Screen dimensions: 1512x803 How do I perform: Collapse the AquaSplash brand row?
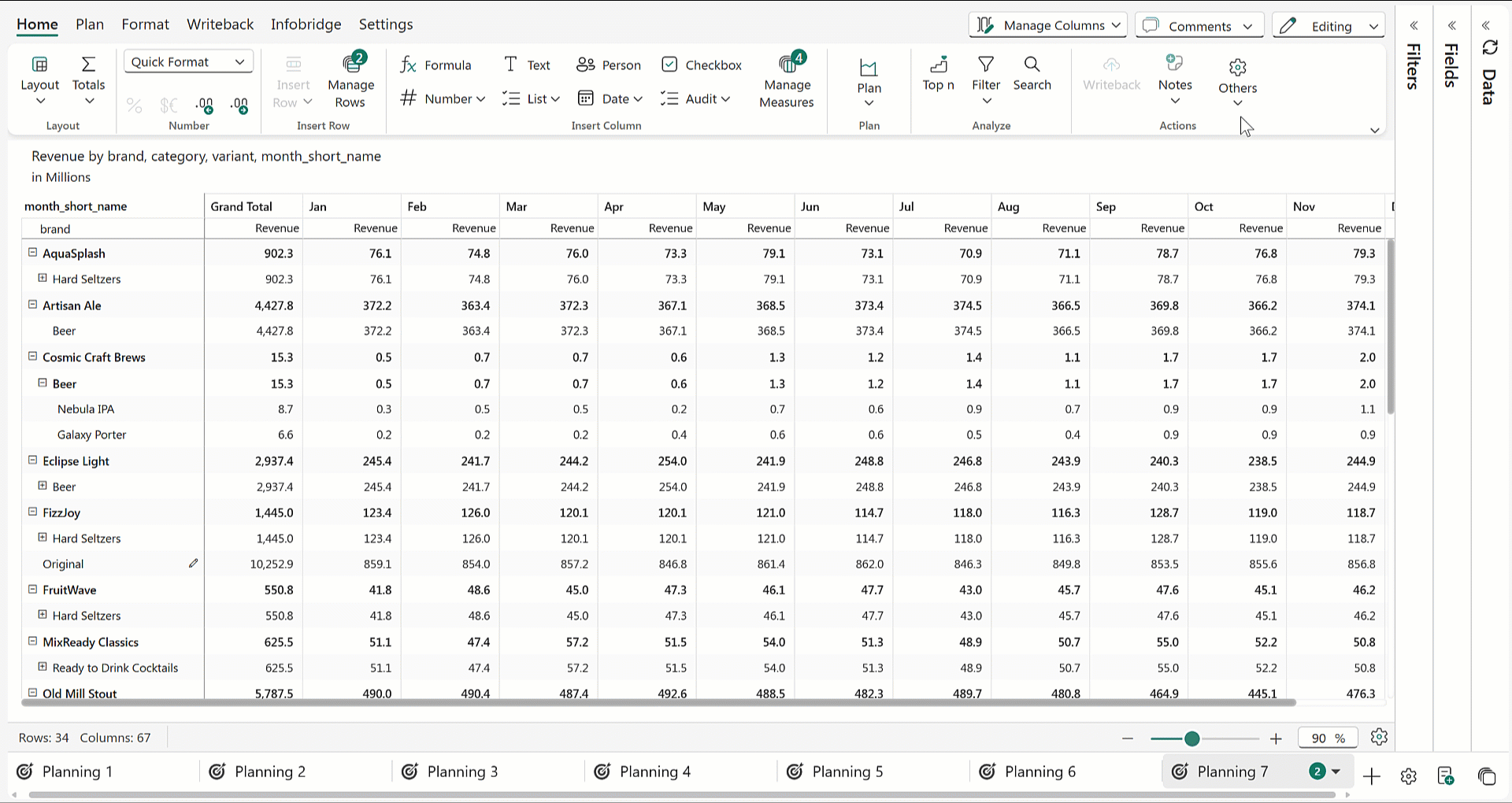coord(33,253)
